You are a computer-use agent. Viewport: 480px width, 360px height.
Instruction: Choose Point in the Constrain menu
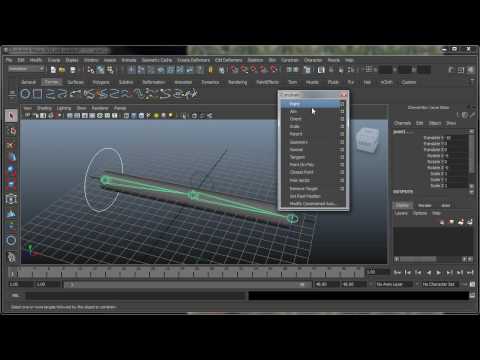click(x=295, y=104)
